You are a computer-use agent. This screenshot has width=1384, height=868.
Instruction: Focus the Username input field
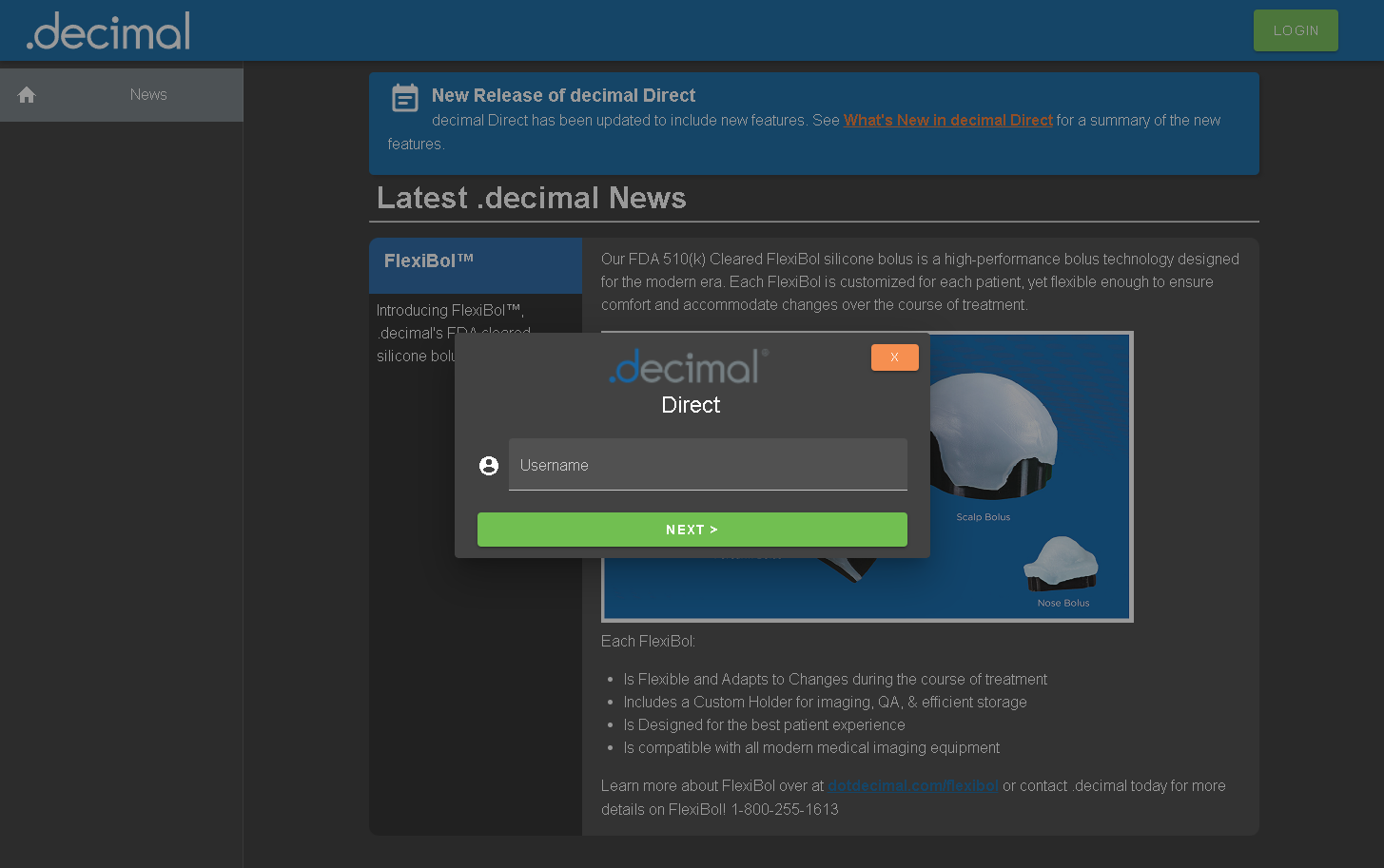click(x=708, y=465)
